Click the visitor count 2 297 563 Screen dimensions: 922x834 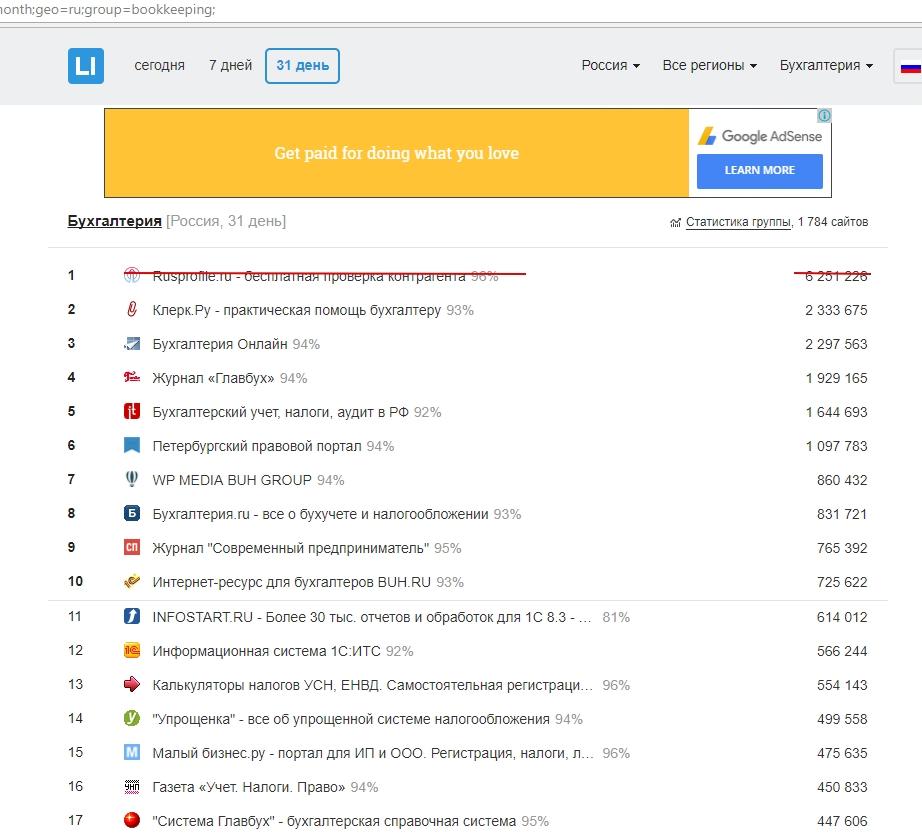[836, 344]
